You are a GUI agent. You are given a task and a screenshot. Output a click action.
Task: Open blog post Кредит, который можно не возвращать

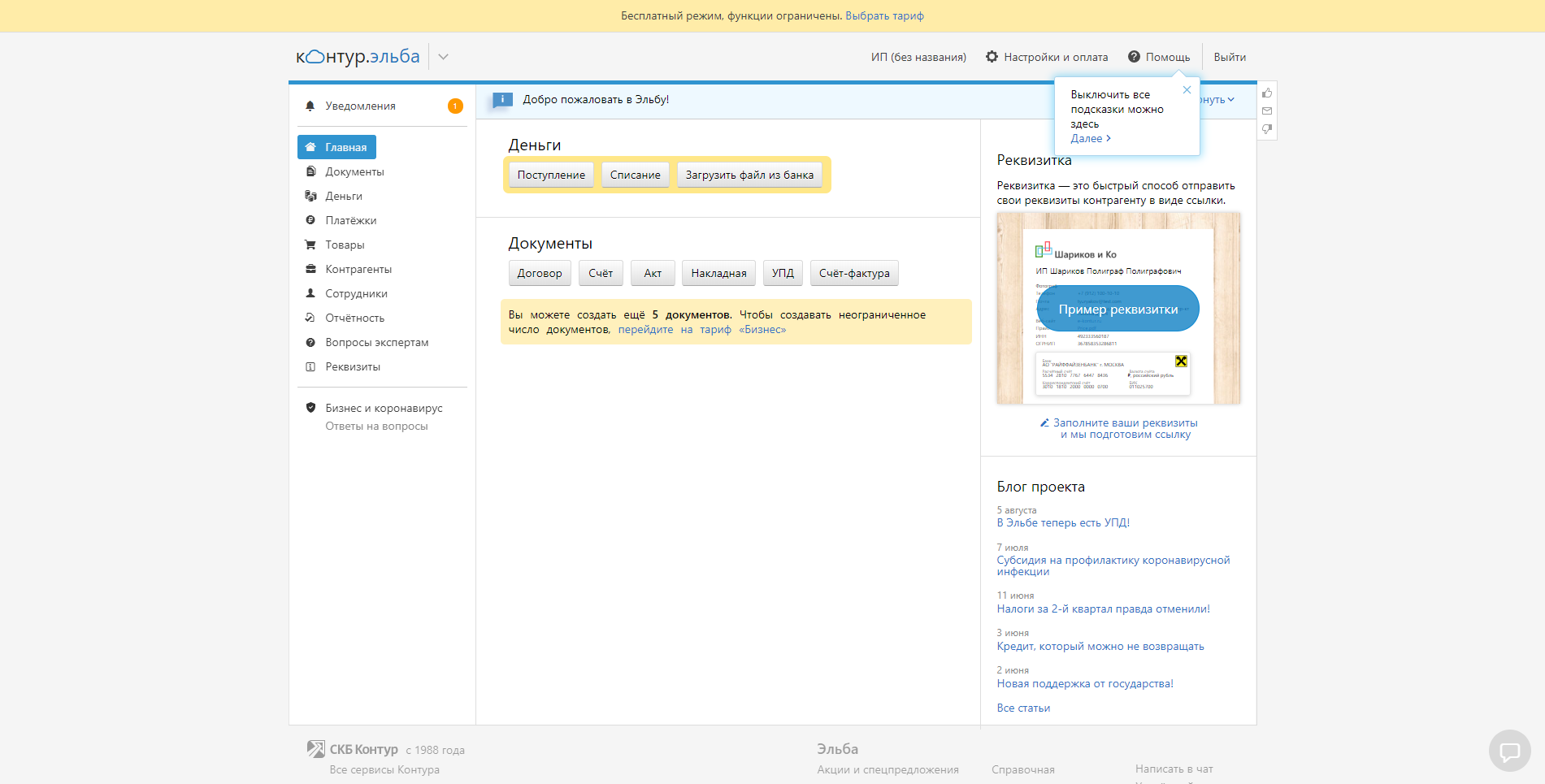pyautogui.click(x=1100, y=646)
